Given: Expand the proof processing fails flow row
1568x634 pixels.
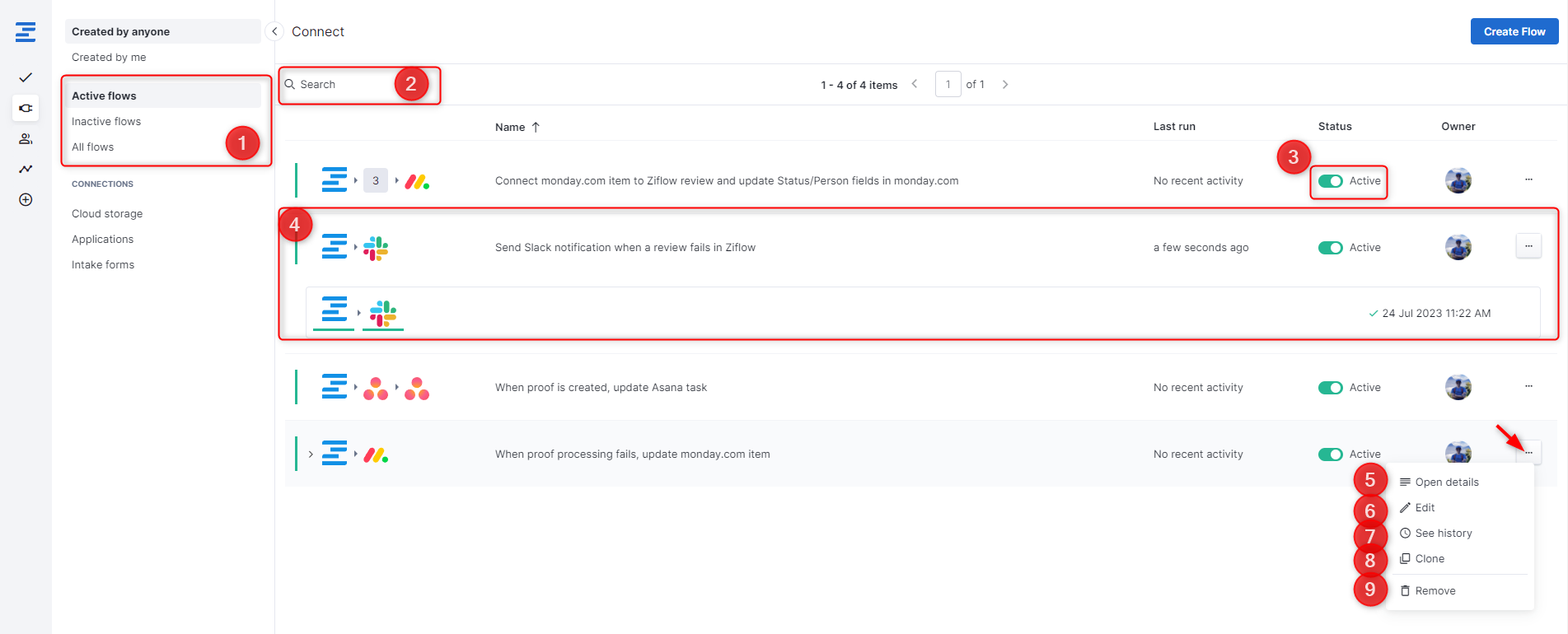Looking at the screenshot, I should pyautogui.click(x=310, y=455).
